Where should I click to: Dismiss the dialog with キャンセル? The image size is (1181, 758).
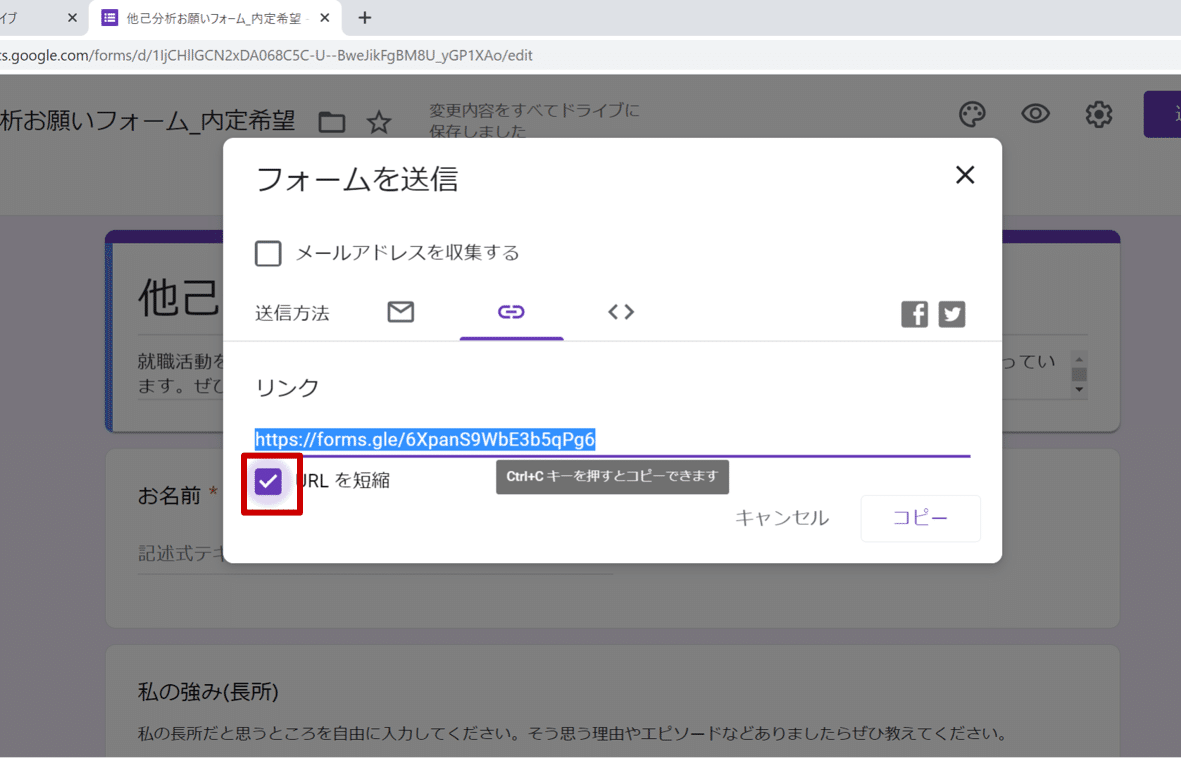781,518
